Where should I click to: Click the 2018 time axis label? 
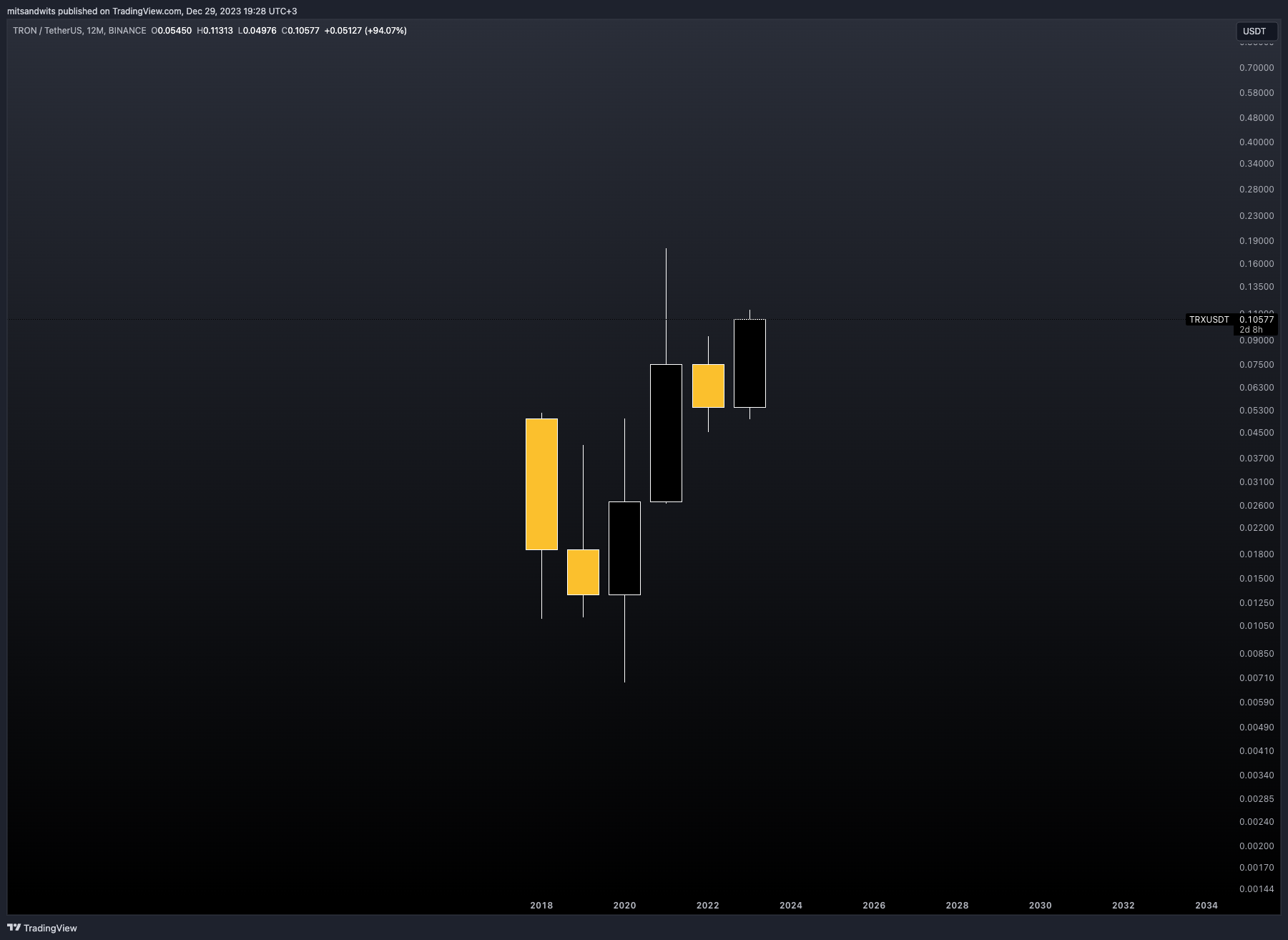click(x=541, y=906)
